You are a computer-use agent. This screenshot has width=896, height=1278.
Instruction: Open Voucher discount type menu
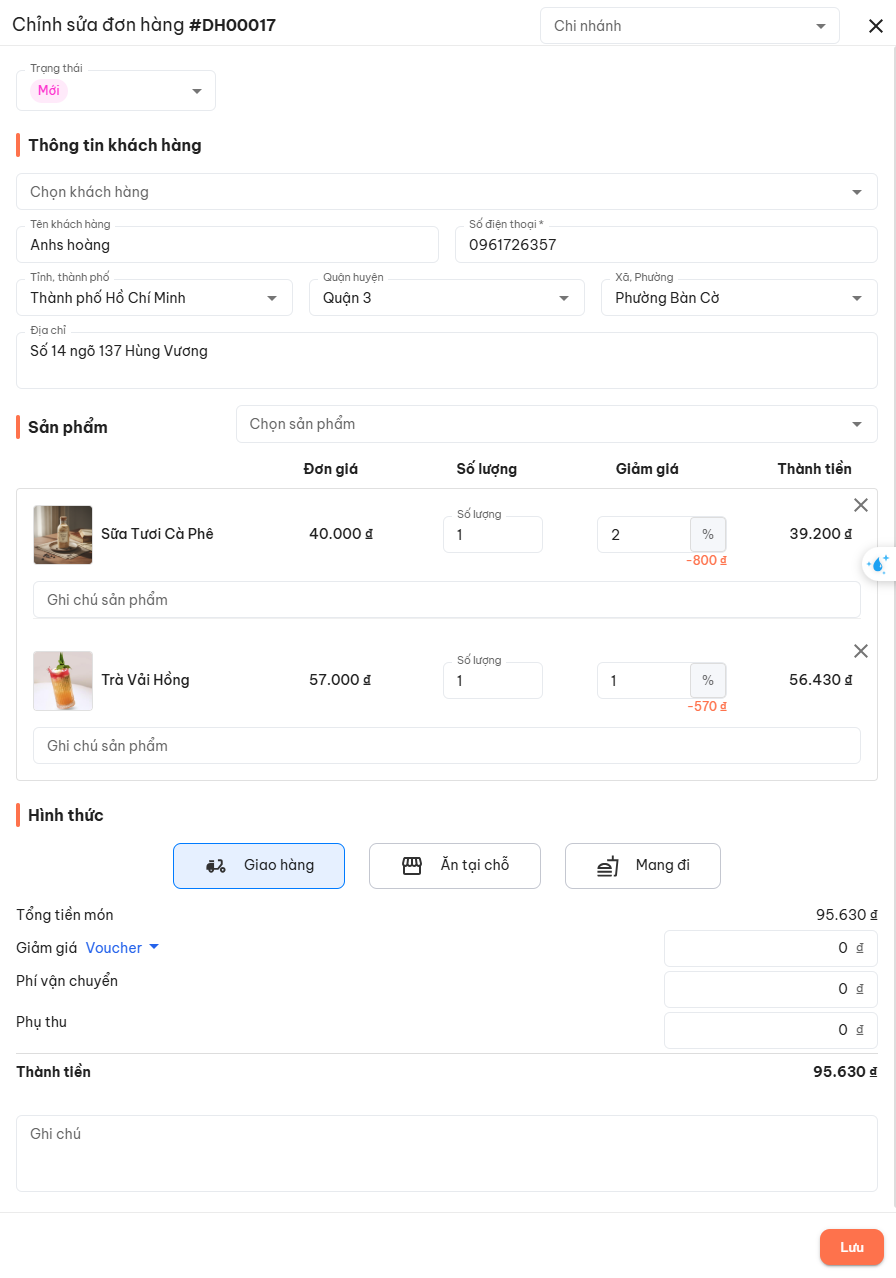click(122, 948)
